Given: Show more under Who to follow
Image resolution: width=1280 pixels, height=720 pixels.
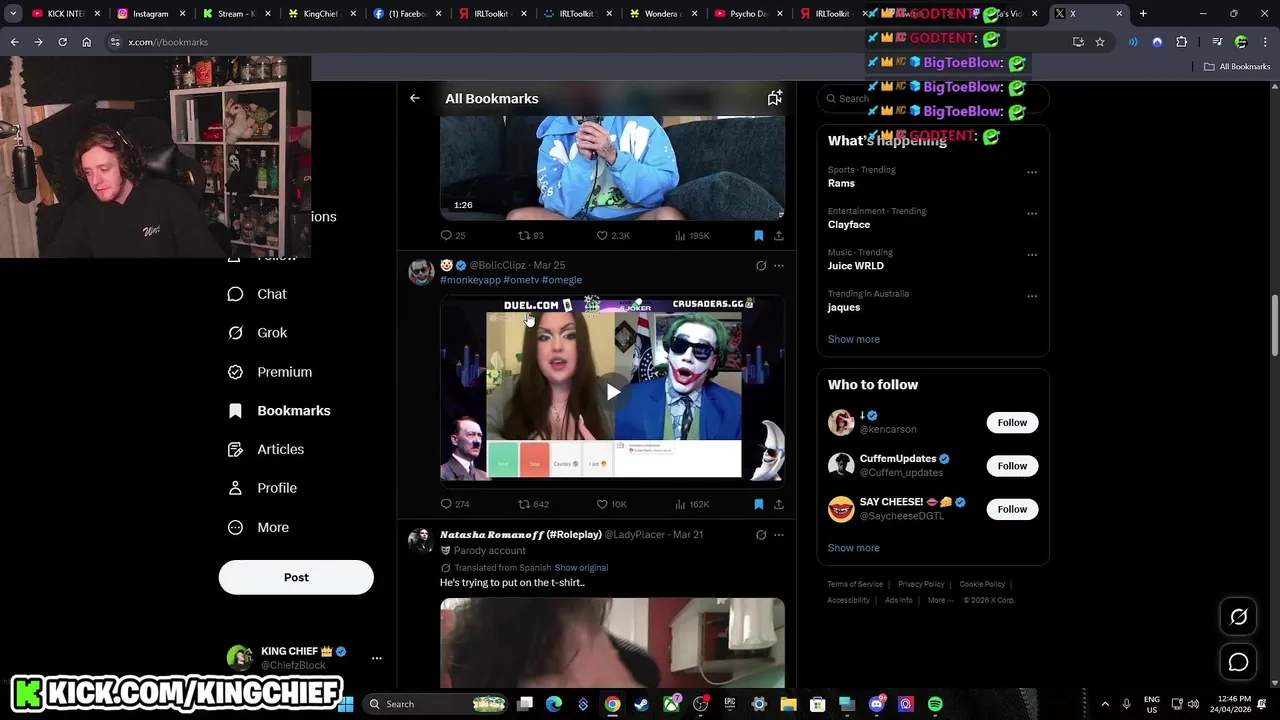Looking at the screenshot, I should [854, 548].
